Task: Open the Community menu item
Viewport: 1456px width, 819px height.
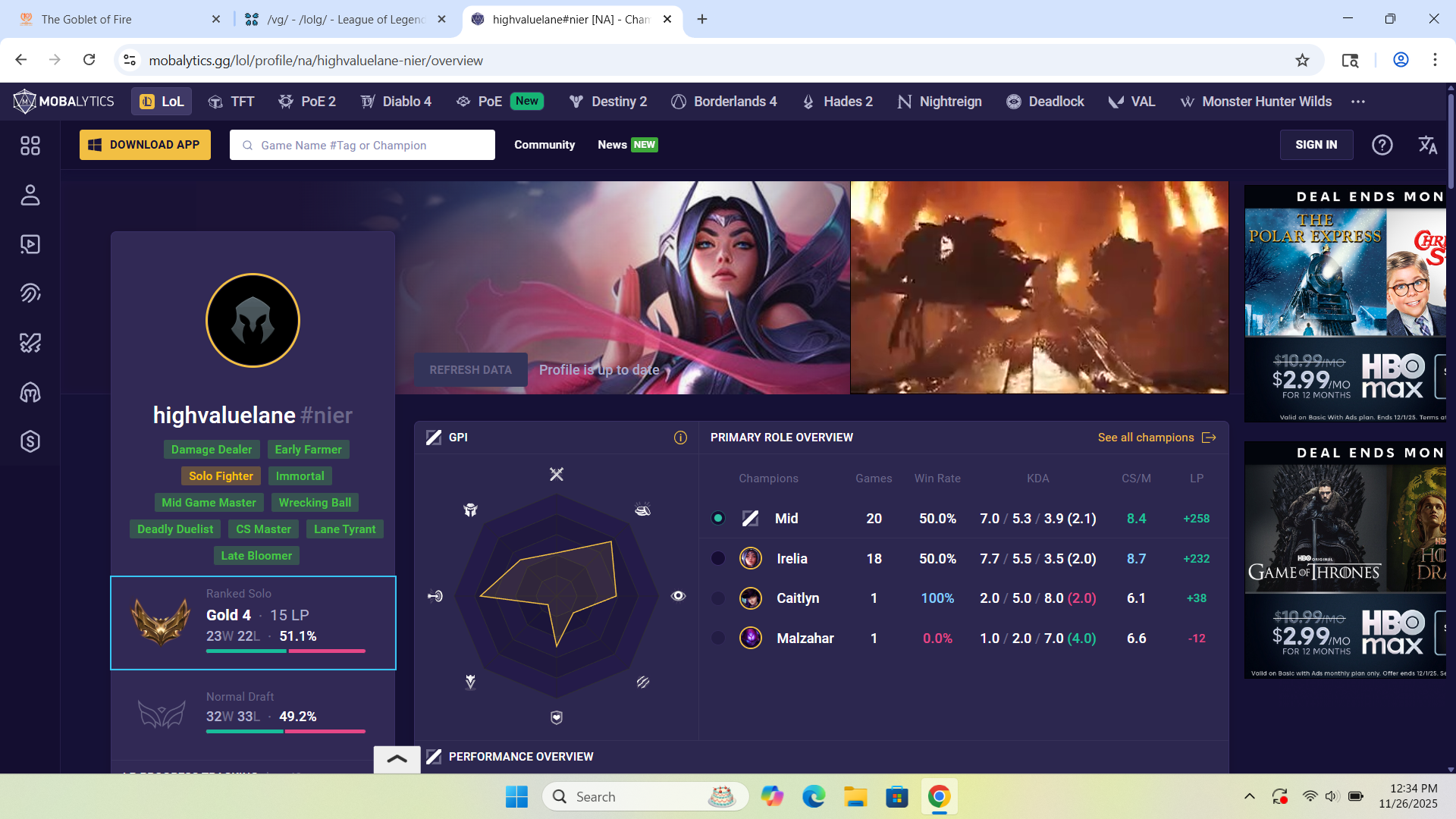Action: point(544,145)
